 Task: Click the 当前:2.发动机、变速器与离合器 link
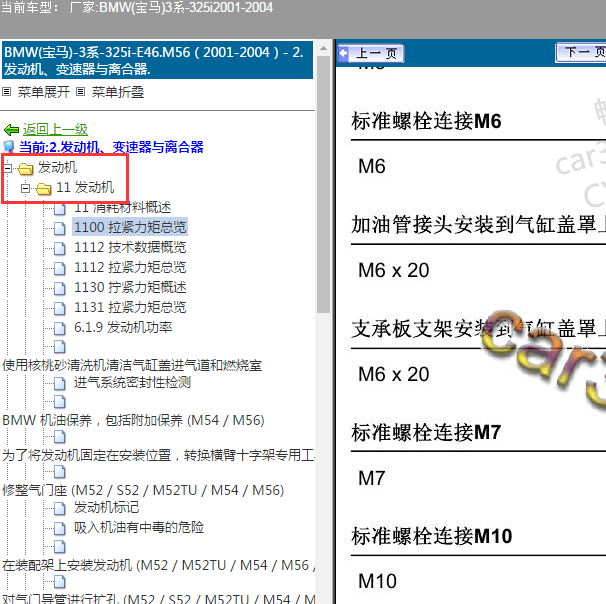111,147
